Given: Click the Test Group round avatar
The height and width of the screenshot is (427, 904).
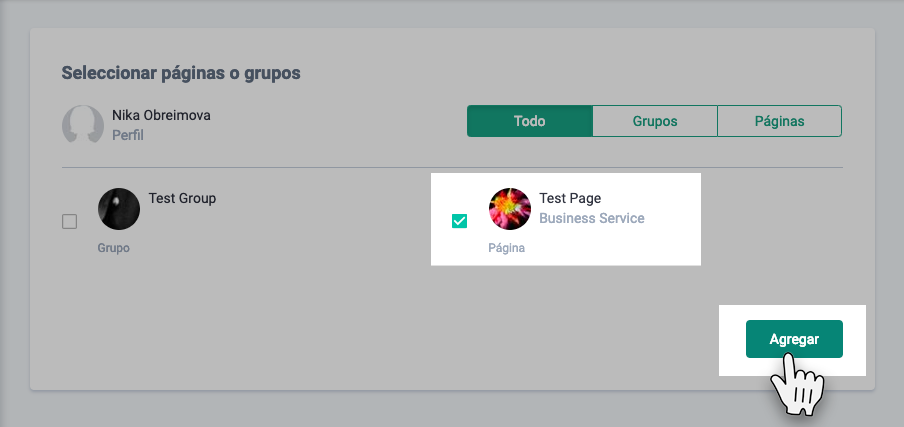Looking at the screenshot, I should pyautogui.click(x=119, y=209).
